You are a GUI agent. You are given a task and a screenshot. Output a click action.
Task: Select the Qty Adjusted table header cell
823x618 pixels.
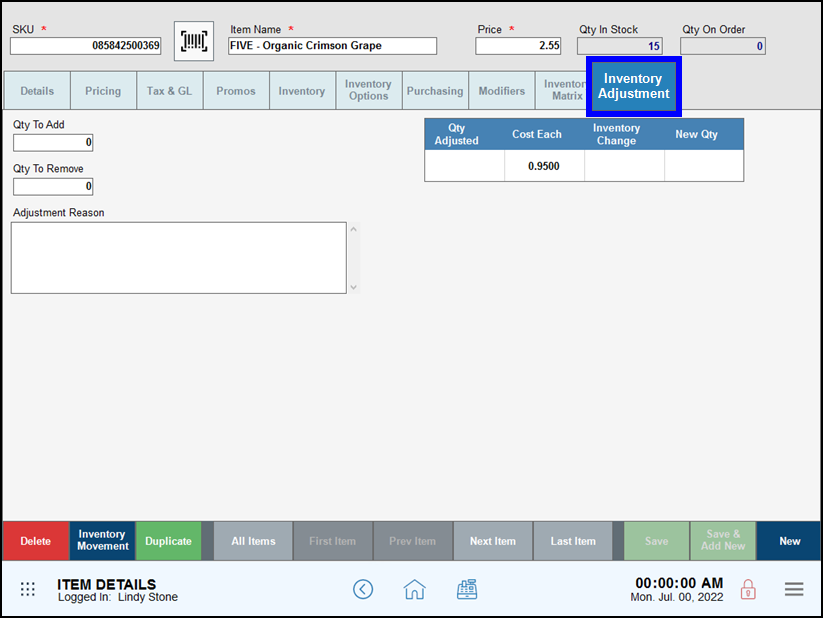pyautogui.click(x=464, y=134)
